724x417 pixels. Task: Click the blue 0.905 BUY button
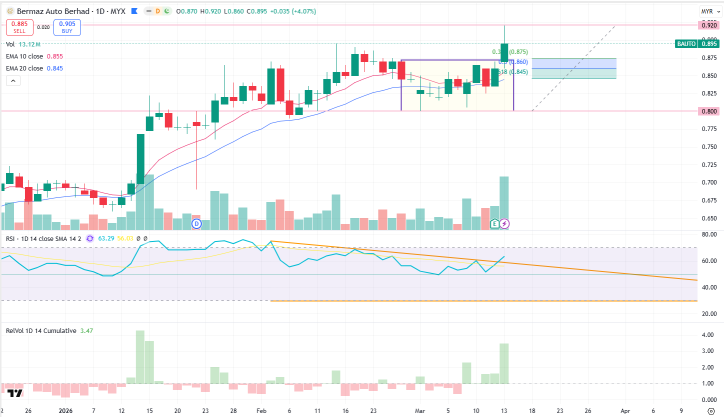pyautogui.click(x=67, y=27)
